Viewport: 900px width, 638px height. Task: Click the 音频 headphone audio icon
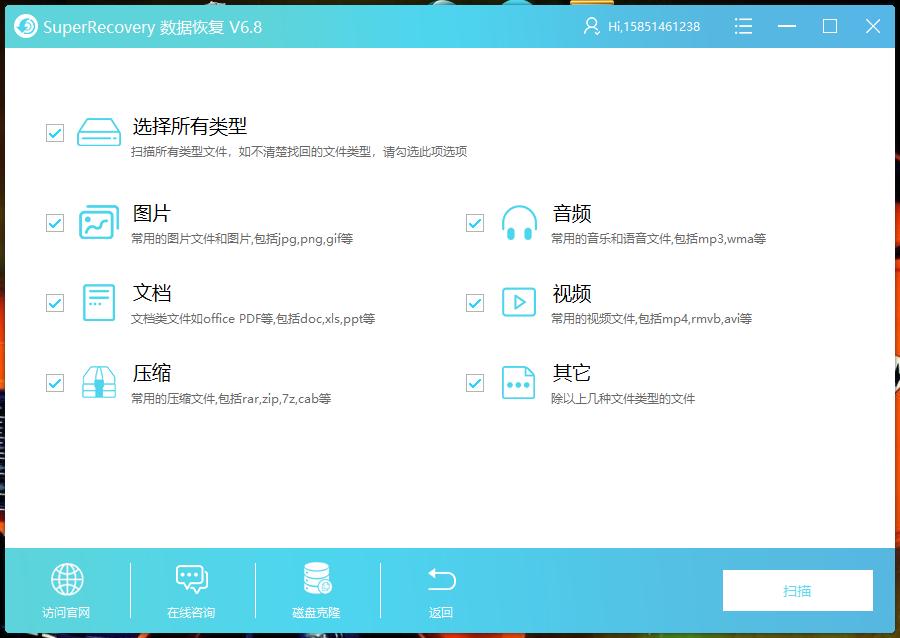518,222
